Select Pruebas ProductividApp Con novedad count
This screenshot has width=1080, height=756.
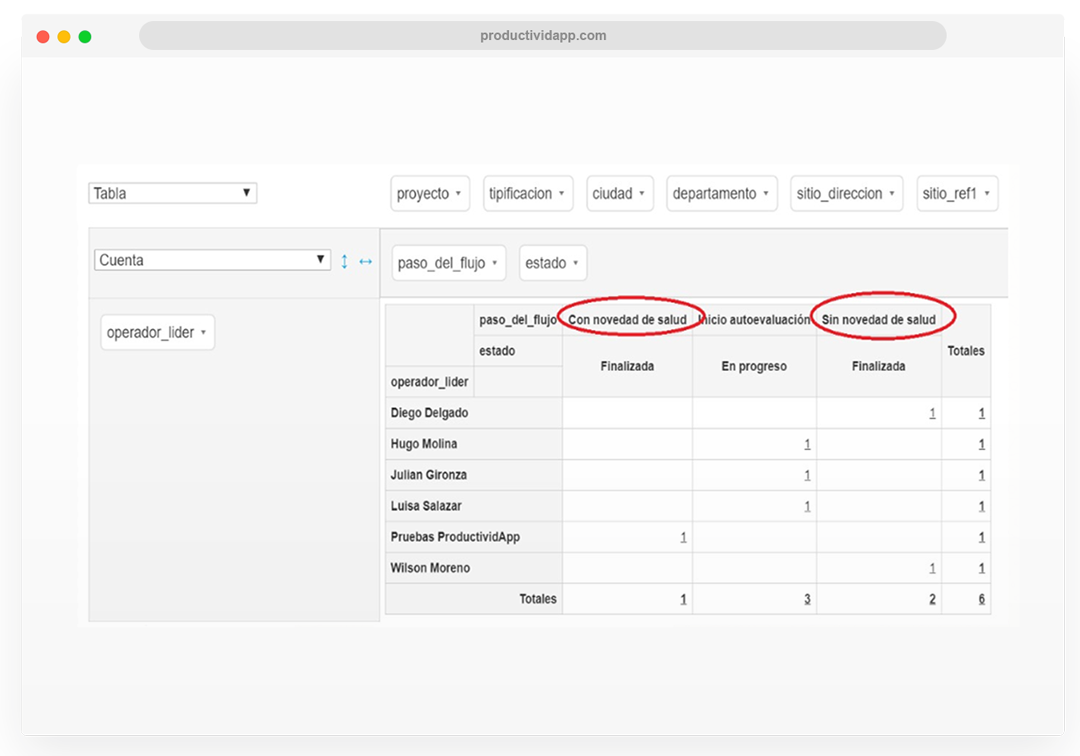pos(683,537)
